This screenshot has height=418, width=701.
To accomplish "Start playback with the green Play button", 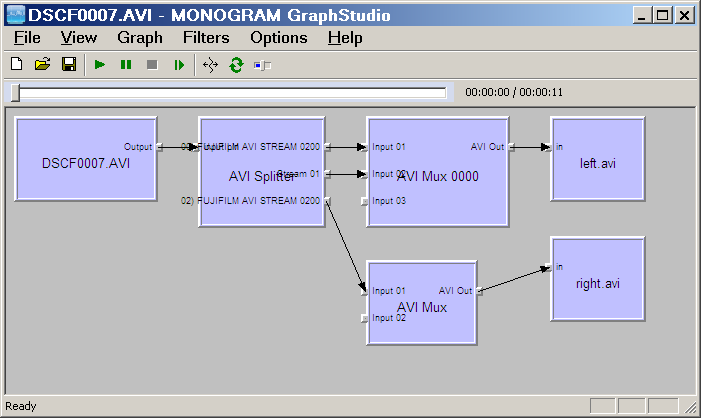I will (x=100, y=65).
